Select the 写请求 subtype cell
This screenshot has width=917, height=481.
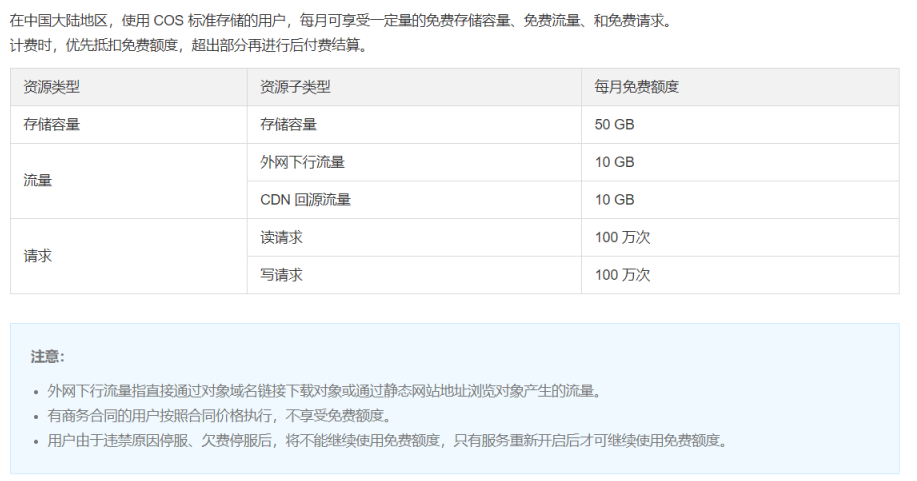point(281,275)
